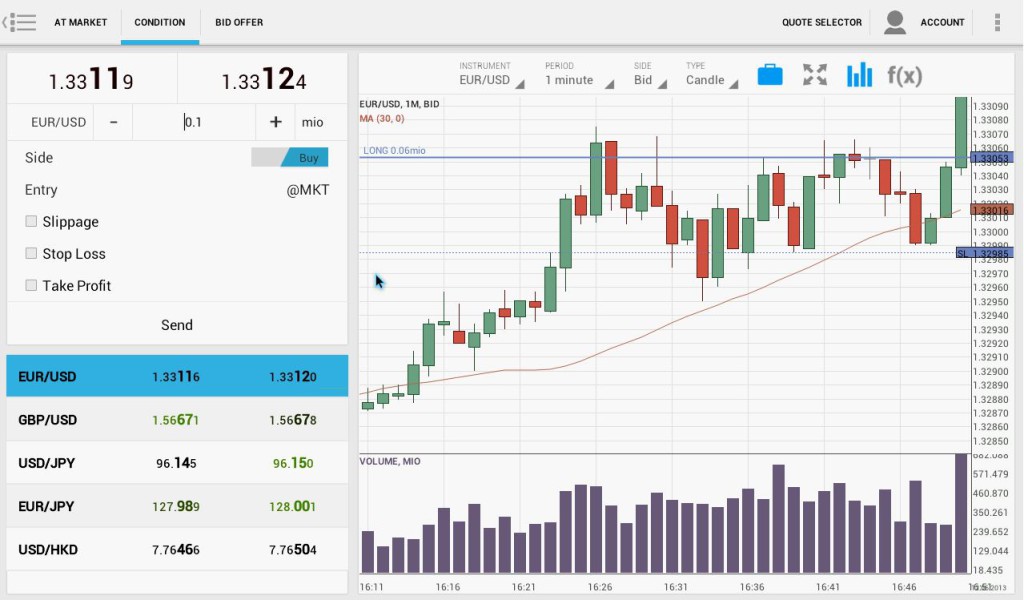Click the EUR/USD instrument label in order form
The height and width of the screenshot is (600, 1024).
click(58, 122)
